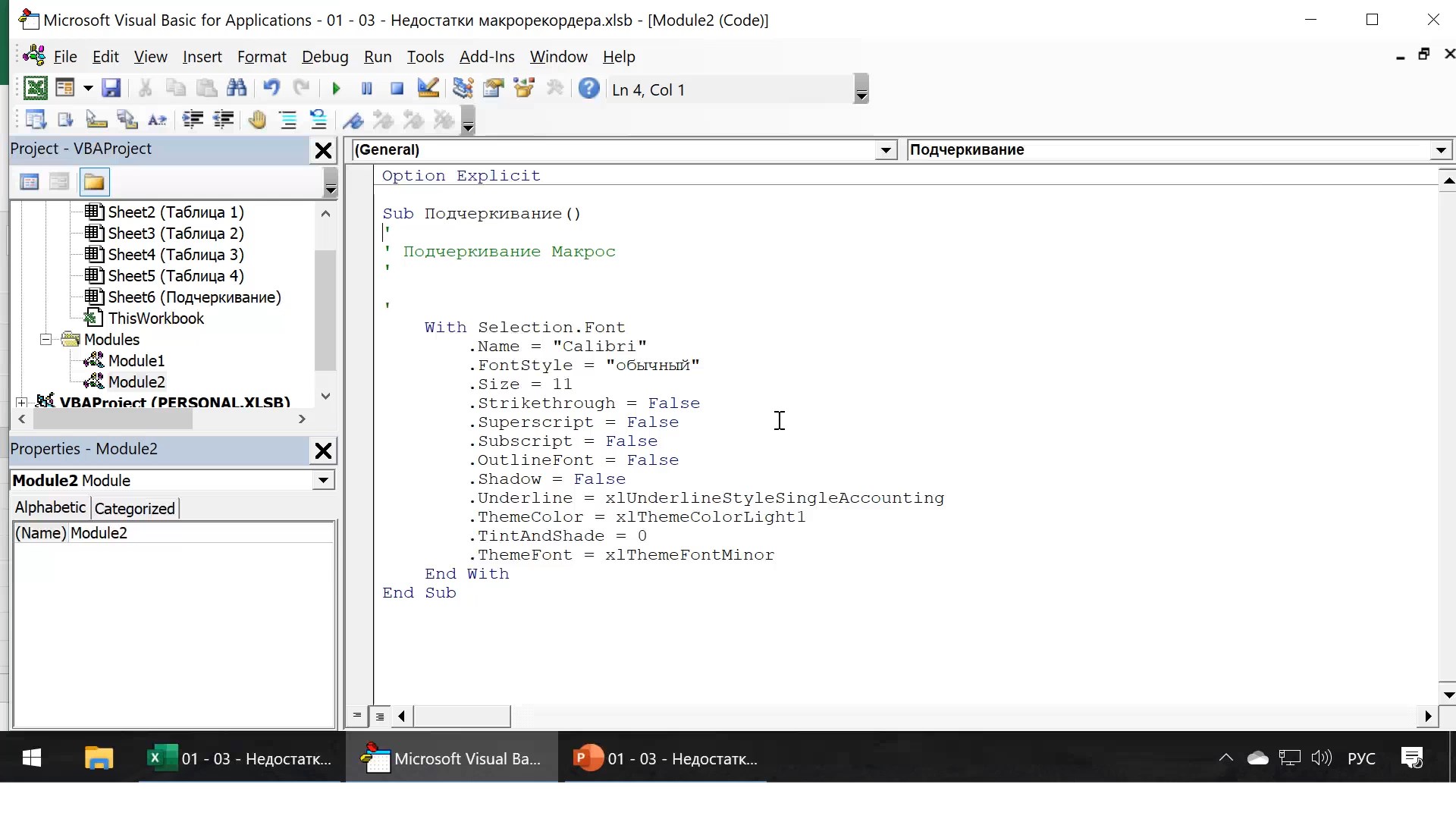
Task: Open the Tools menu
Action: pyautogui.click(x=425, y=57)
